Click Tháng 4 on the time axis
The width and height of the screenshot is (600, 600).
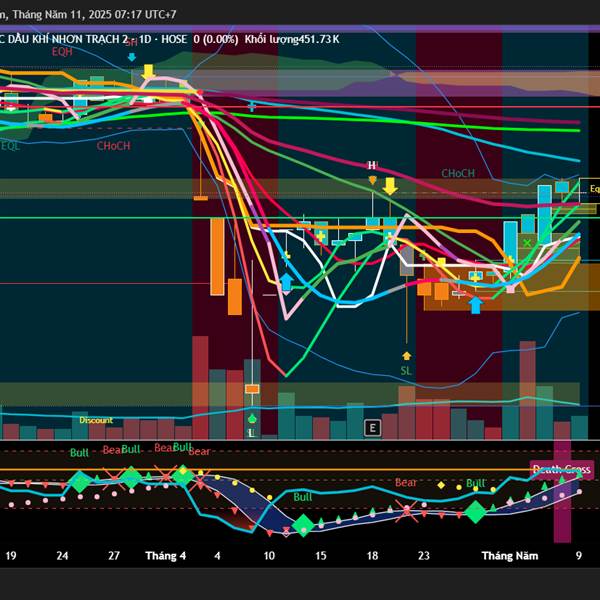(165, 555)
